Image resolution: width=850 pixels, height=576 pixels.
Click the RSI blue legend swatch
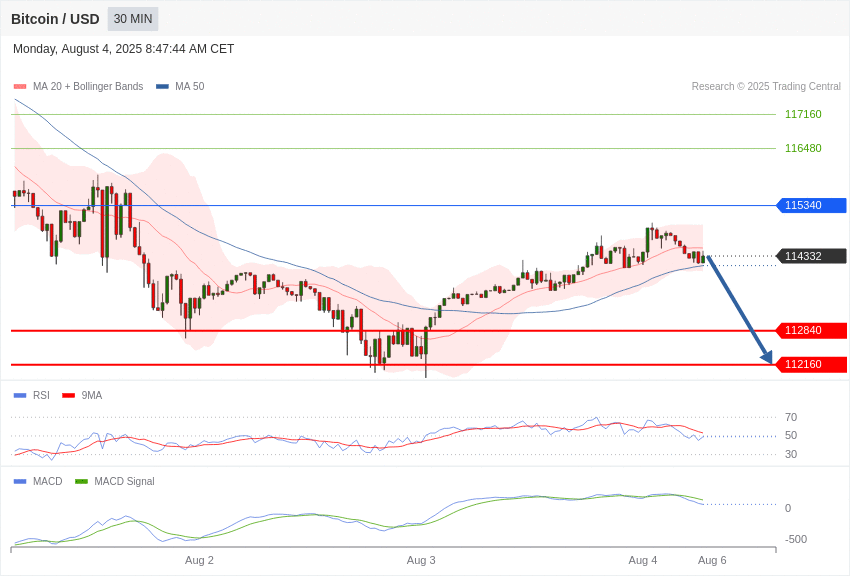pos(20,396)
